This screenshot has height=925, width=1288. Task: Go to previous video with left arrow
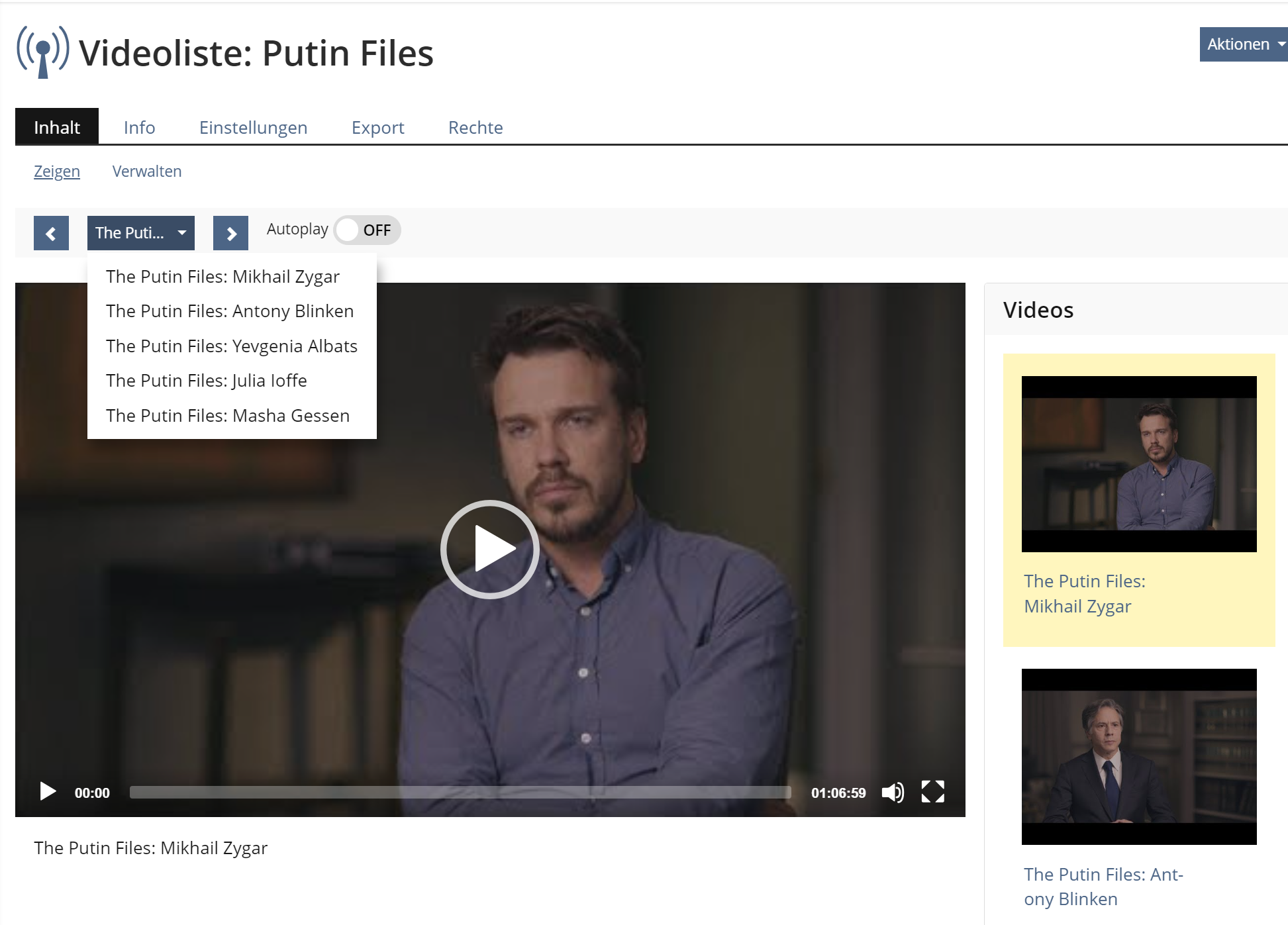(x=51, y=233)
